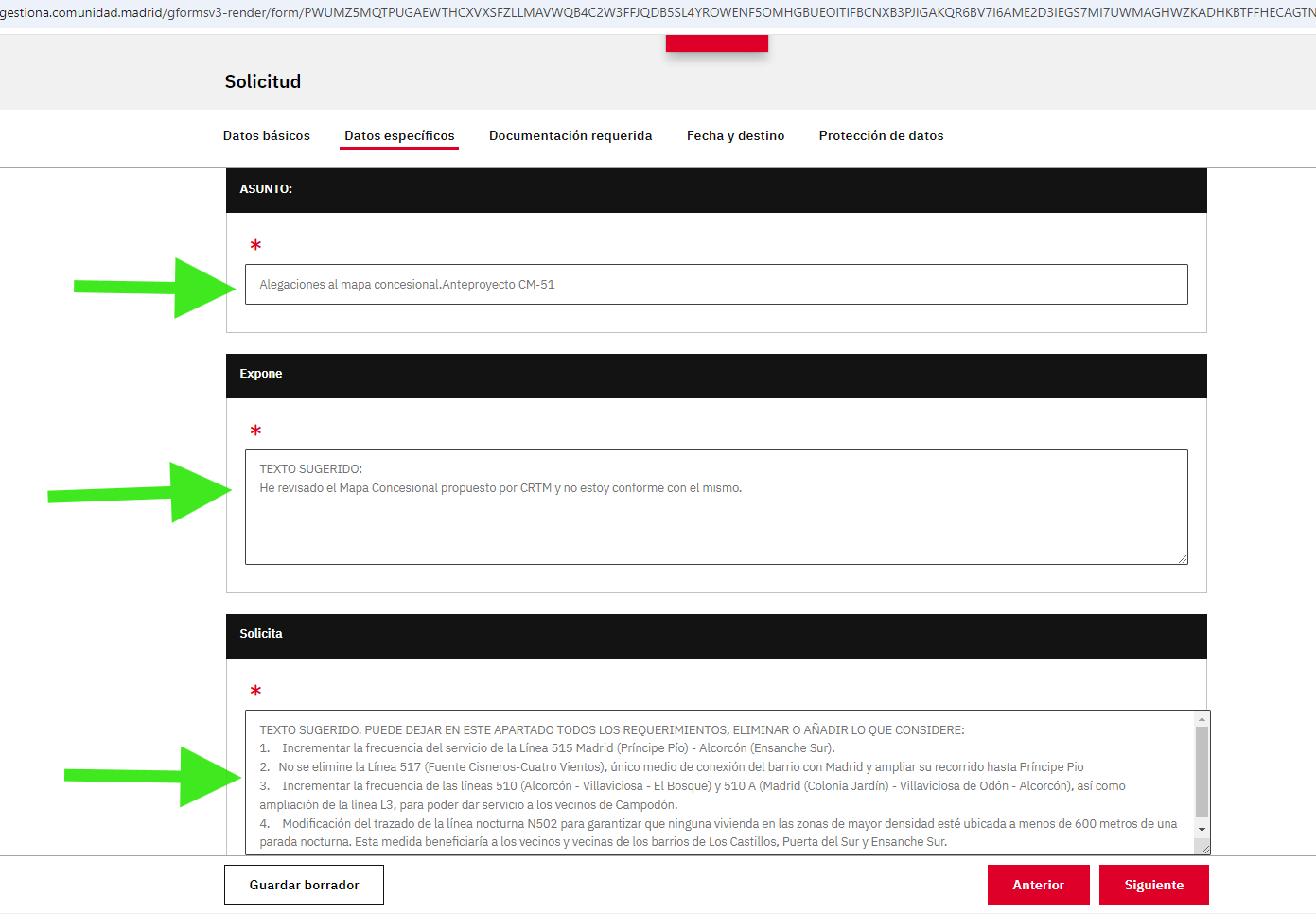Click the browser URL address bar
The height and width of the screenshot is (914, 1316).
point(658,12)
